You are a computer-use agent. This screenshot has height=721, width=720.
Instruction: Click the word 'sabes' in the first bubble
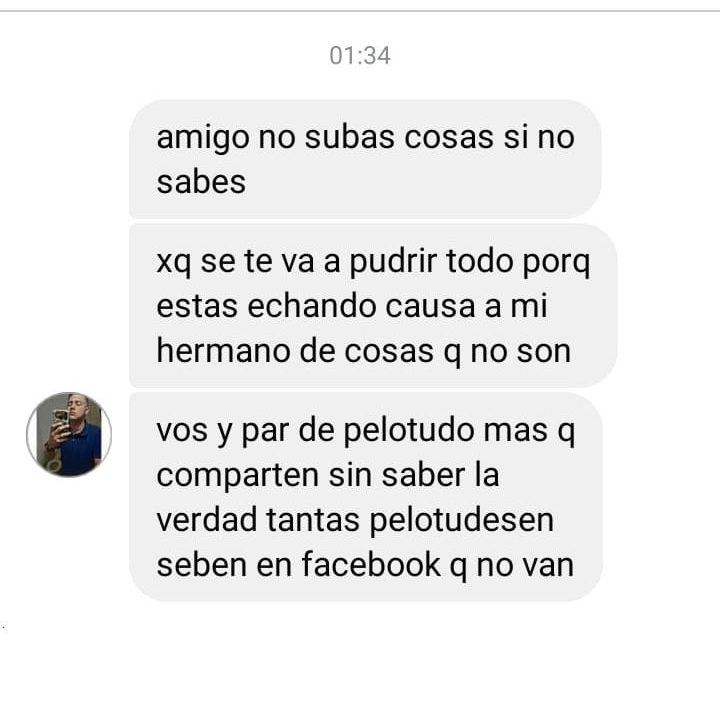[201, 181]
